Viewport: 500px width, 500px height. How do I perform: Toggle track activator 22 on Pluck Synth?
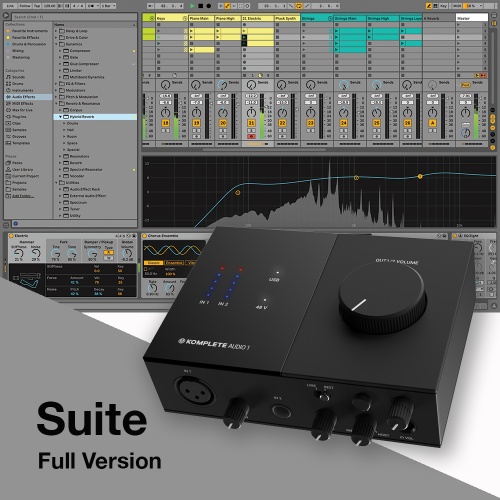pos(282,123)
